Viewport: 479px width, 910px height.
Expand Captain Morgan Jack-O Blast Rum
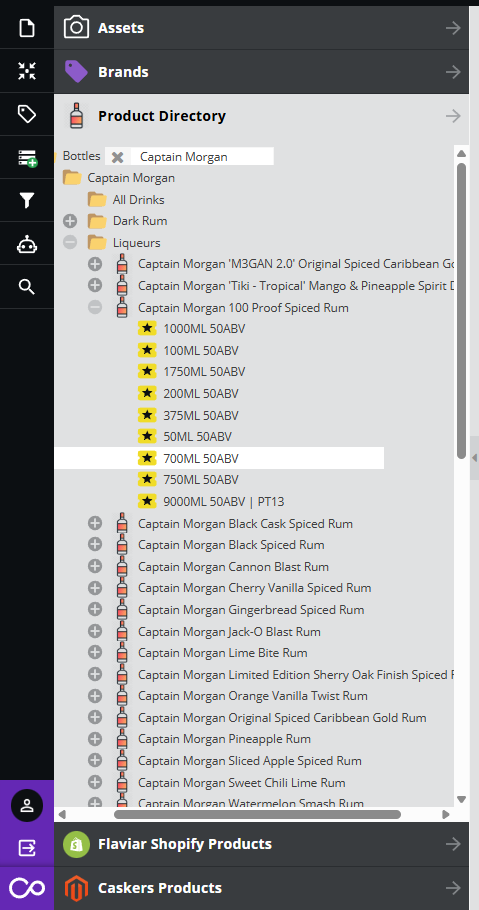(95, 631)
